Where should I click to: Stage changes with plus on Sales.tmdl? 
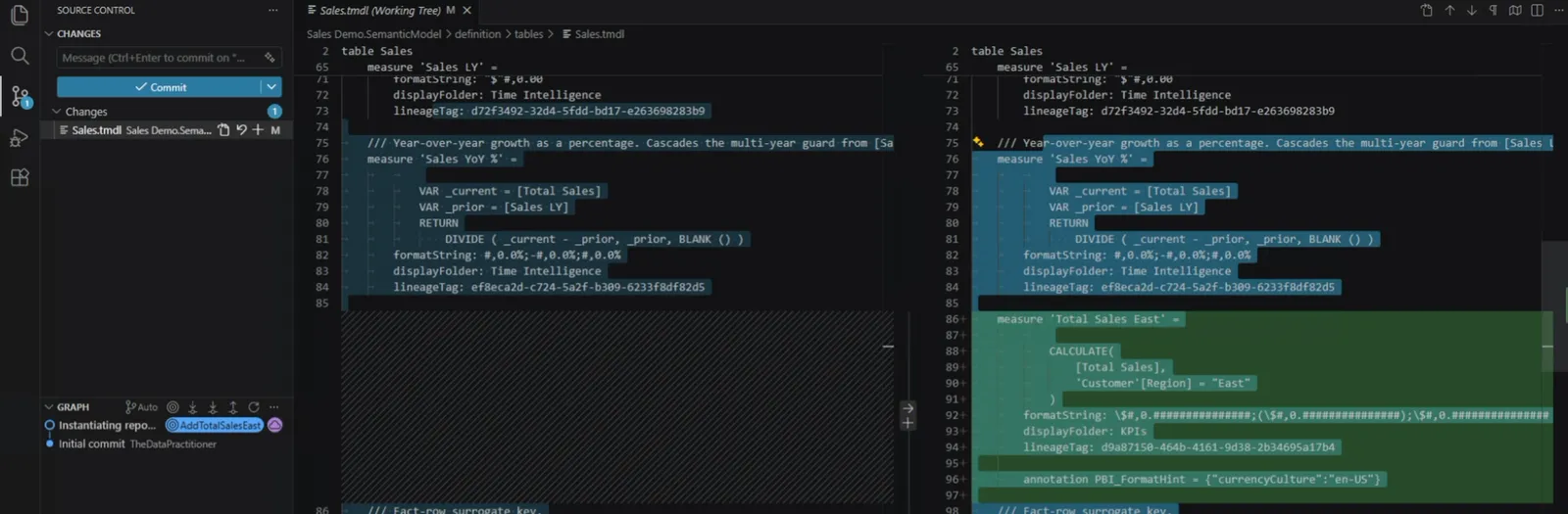[258, 130]
